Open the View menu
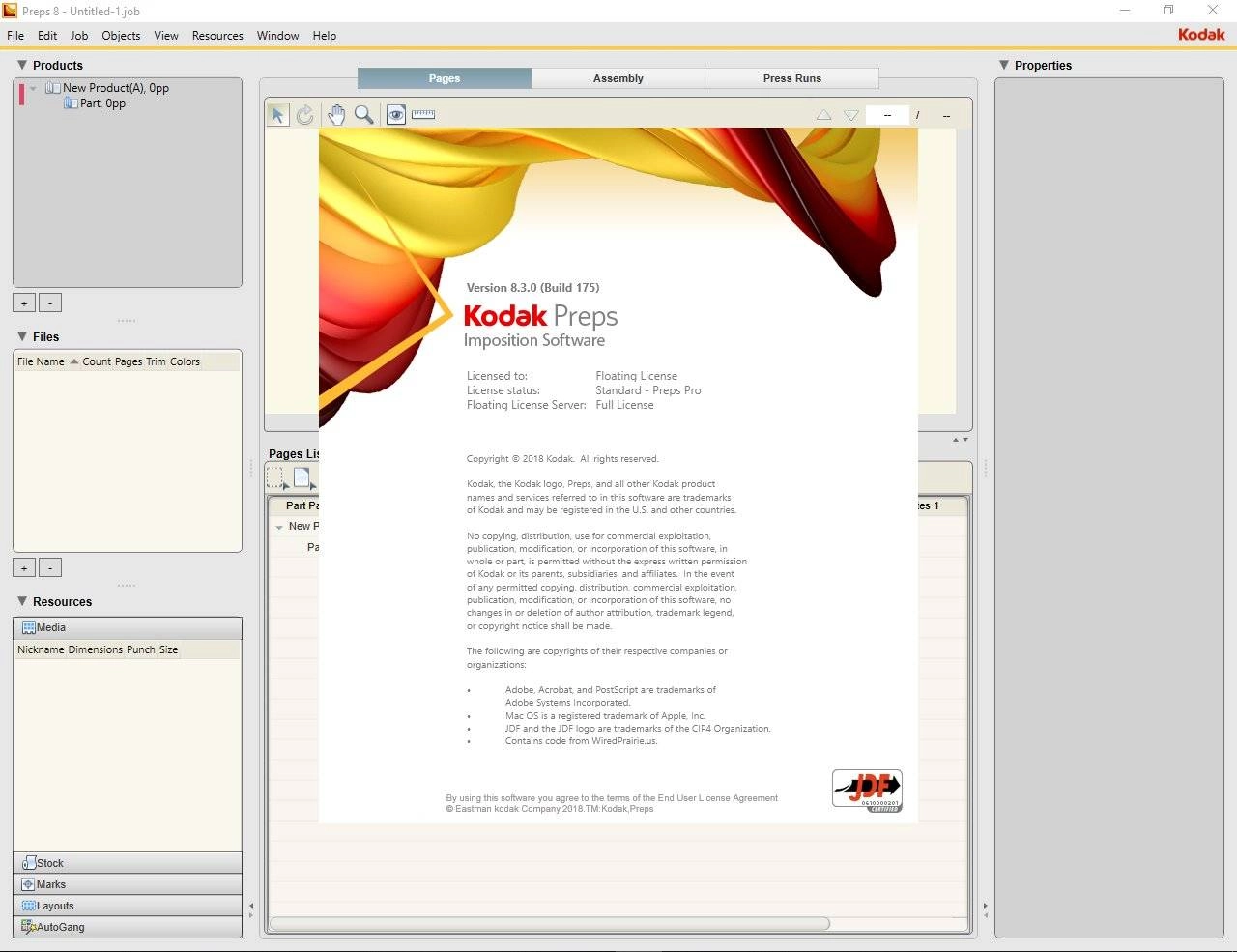Viewport: 1237px width, 952px height. (x=166, y=36)
